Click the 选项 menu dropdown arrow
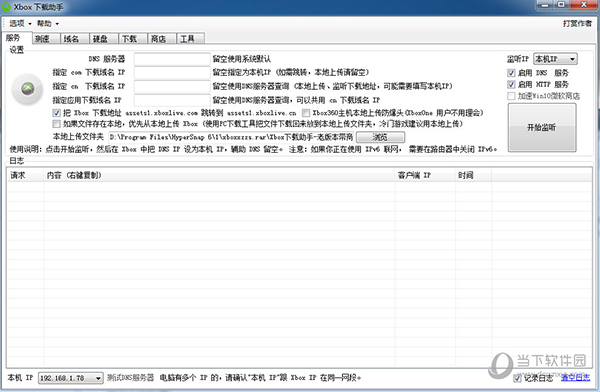This screenshot has width=600, height=392. [30, 24]
